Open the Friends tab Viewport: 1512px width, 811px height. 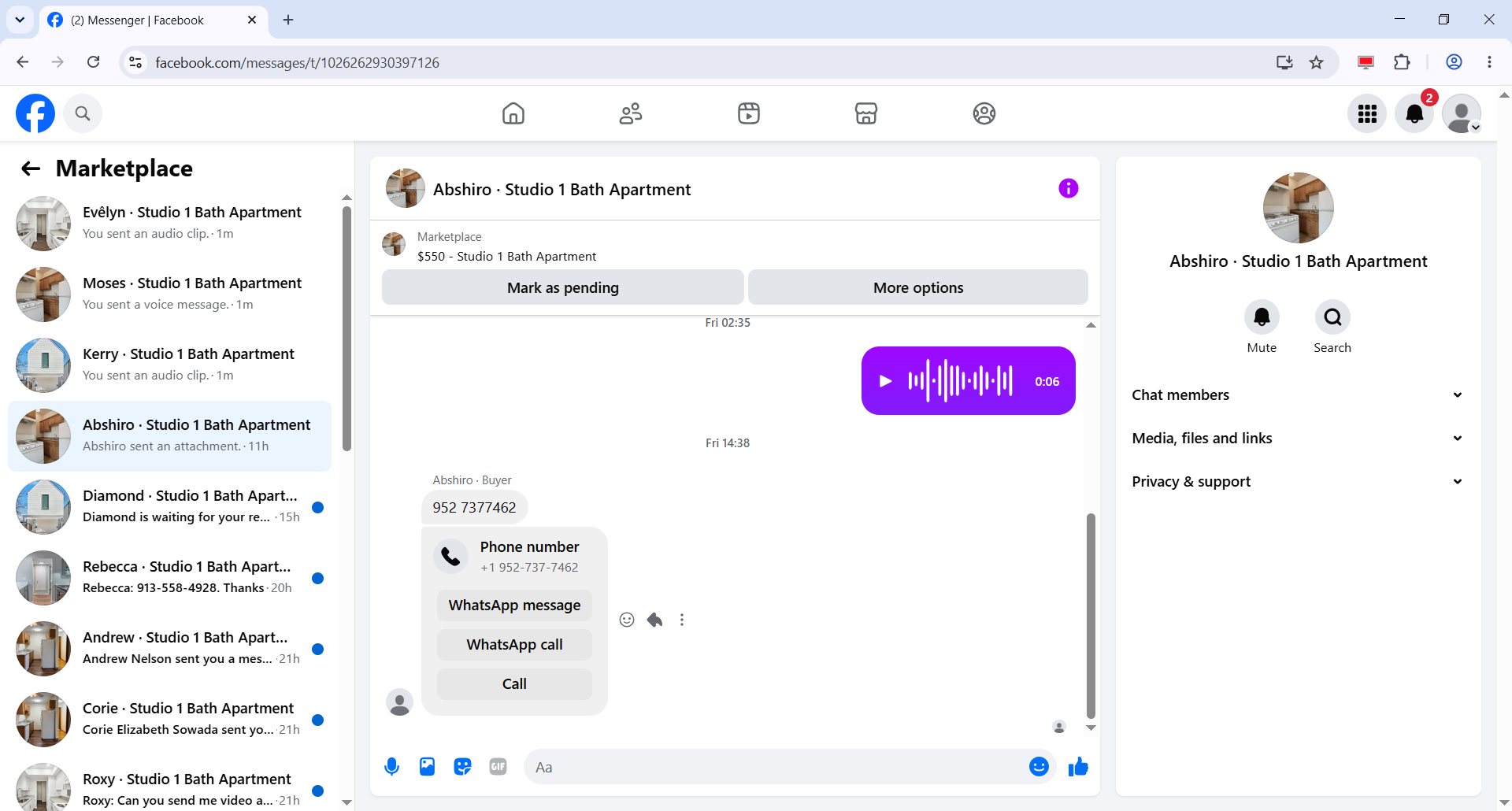[631, 113]
